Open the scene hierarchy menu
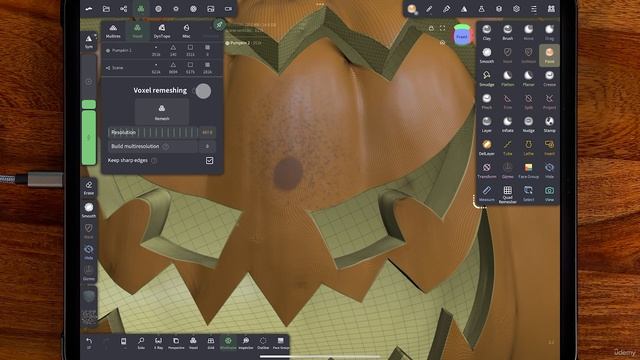Image resolution: width=640 pixels, height=360 pixels. (x=123, y=9)
